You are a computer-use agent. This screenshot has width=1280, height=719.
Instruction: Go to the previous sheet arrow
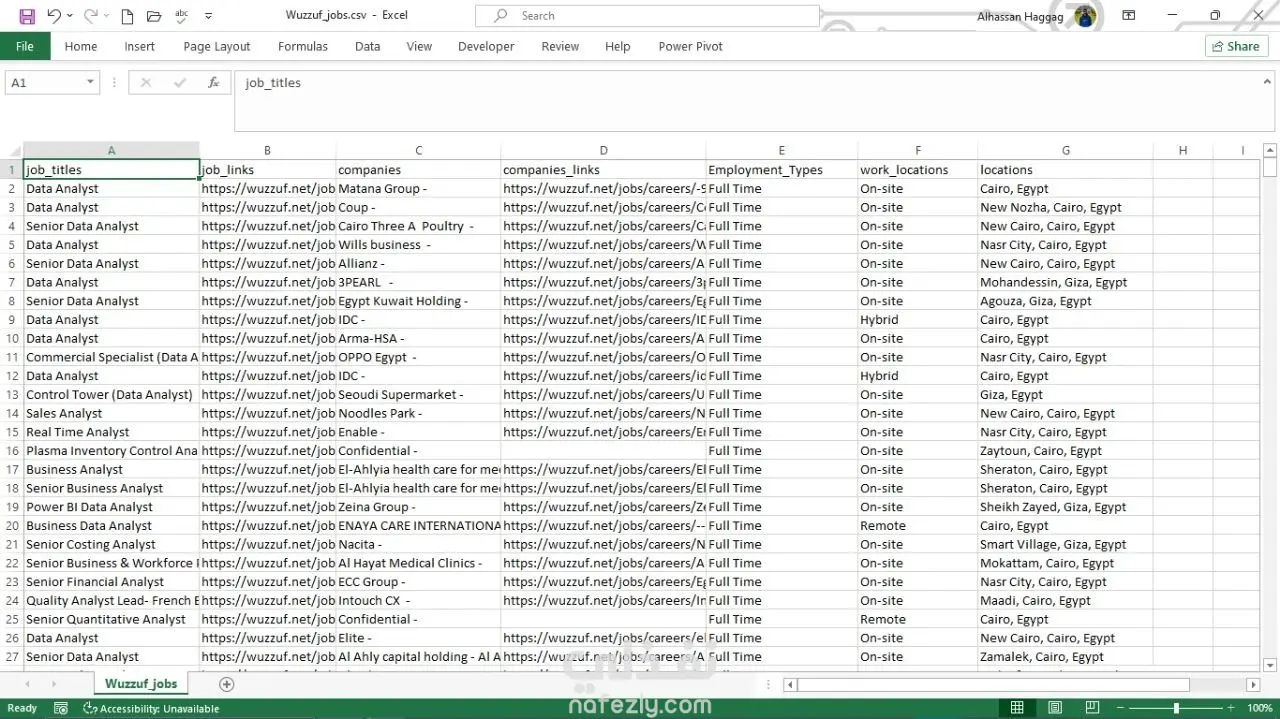pos(27,684)
